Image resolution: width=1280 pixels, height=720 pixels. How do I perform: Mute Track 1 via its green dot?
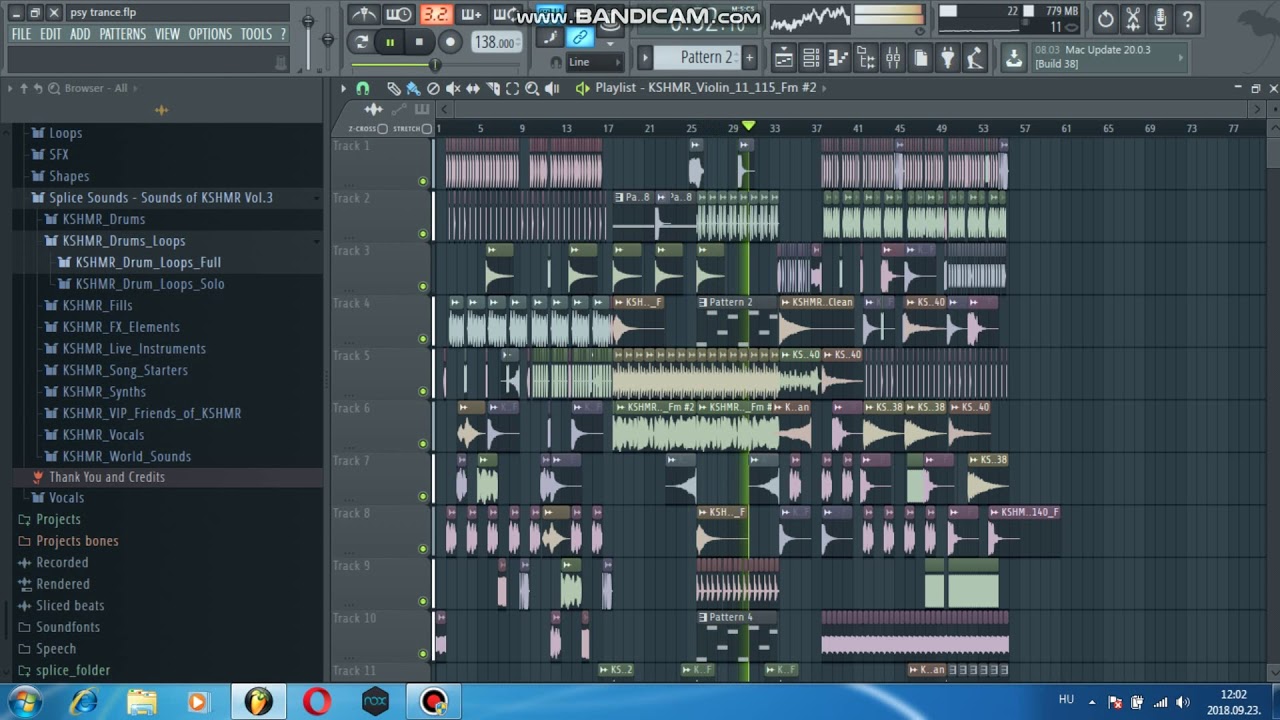coord(423,181)
